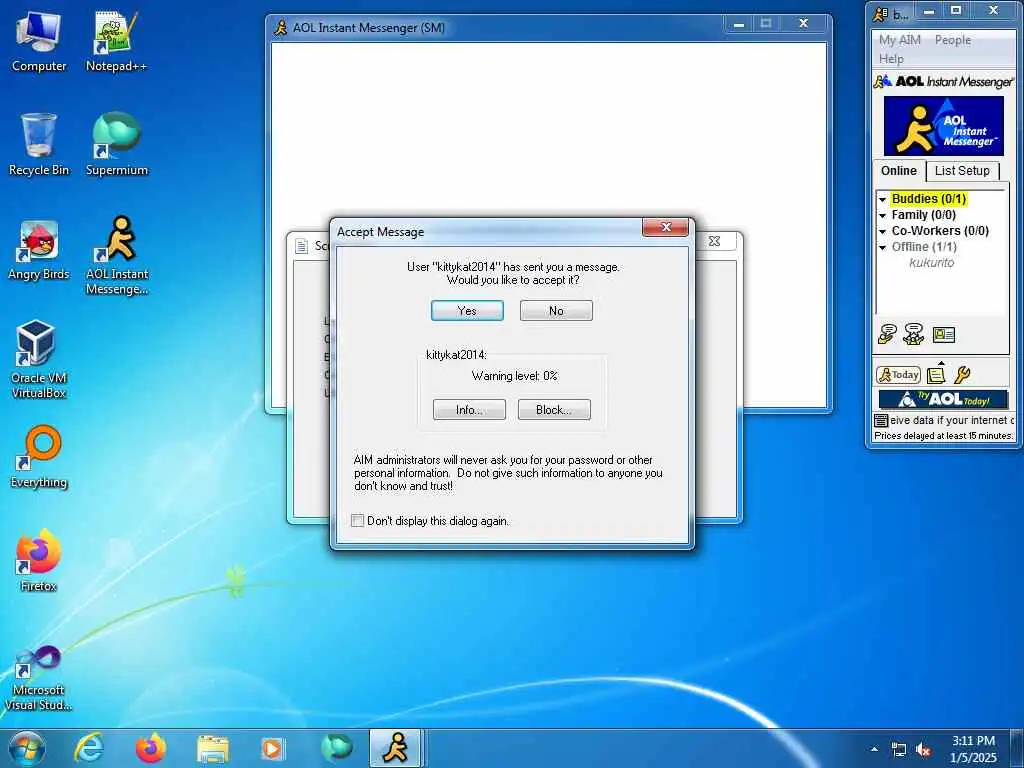Accept the message with Yes

click(x=467, y=311)
